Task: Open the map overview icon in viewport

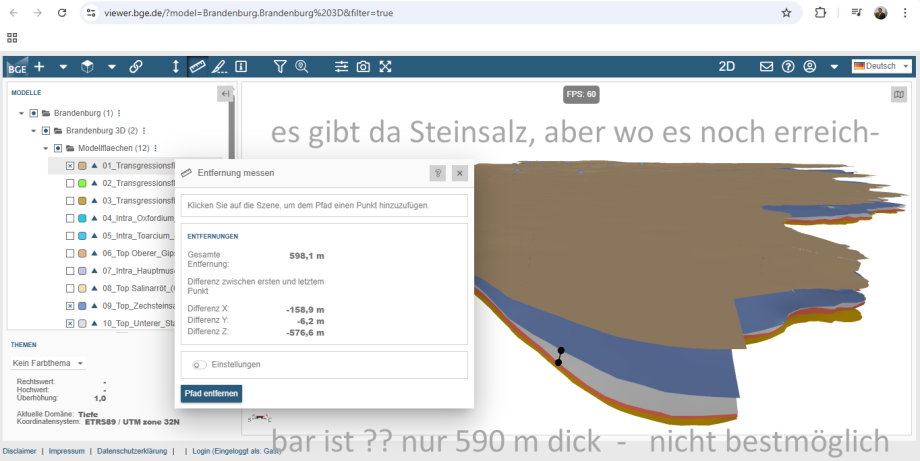Action: [x=898, y=94]
